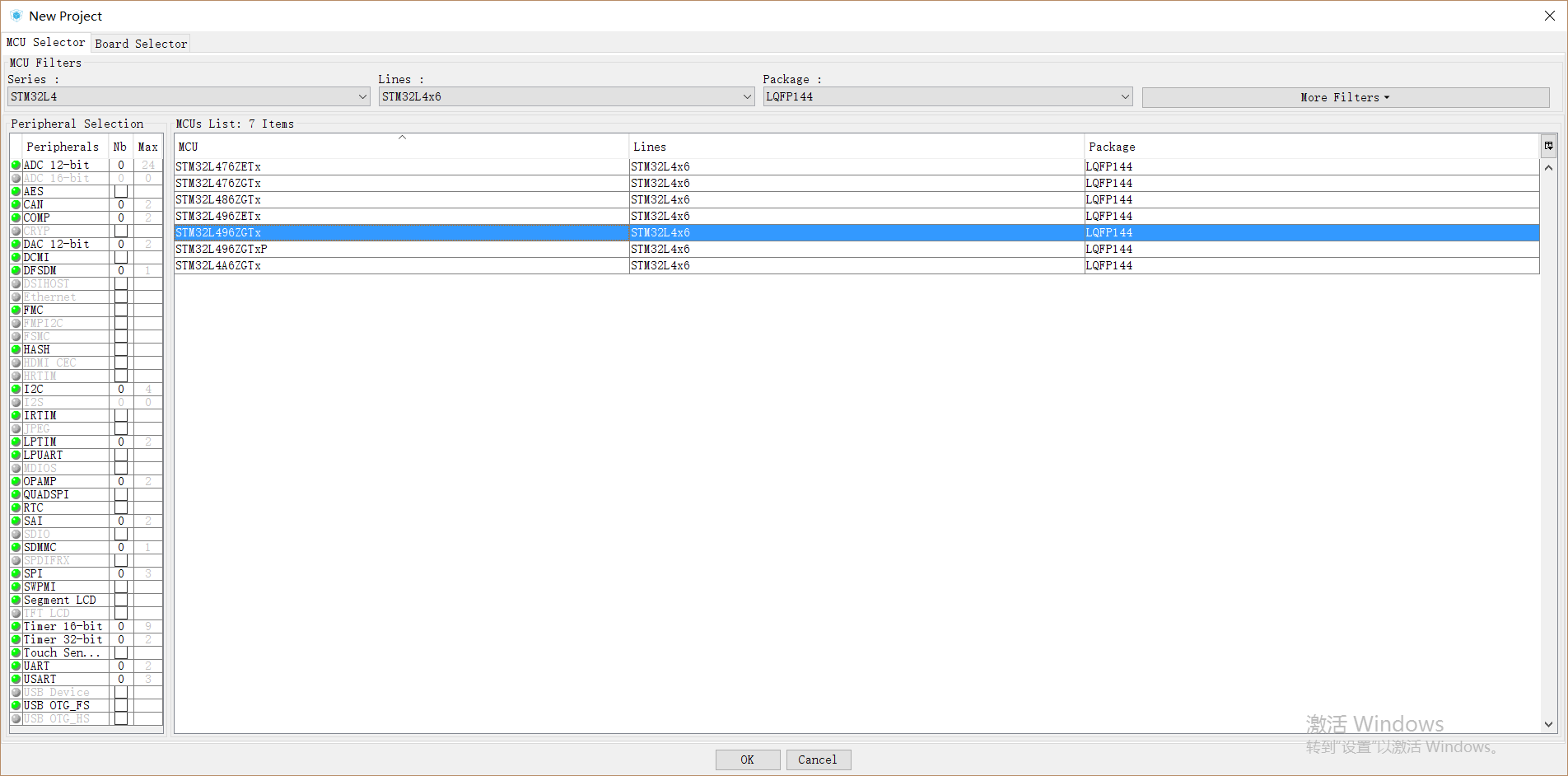Image resolution: width=1568 pixels, height=776 pixels.
Task: Click the green indicator next to SWPMI
Action: click(x=16, y=587)
